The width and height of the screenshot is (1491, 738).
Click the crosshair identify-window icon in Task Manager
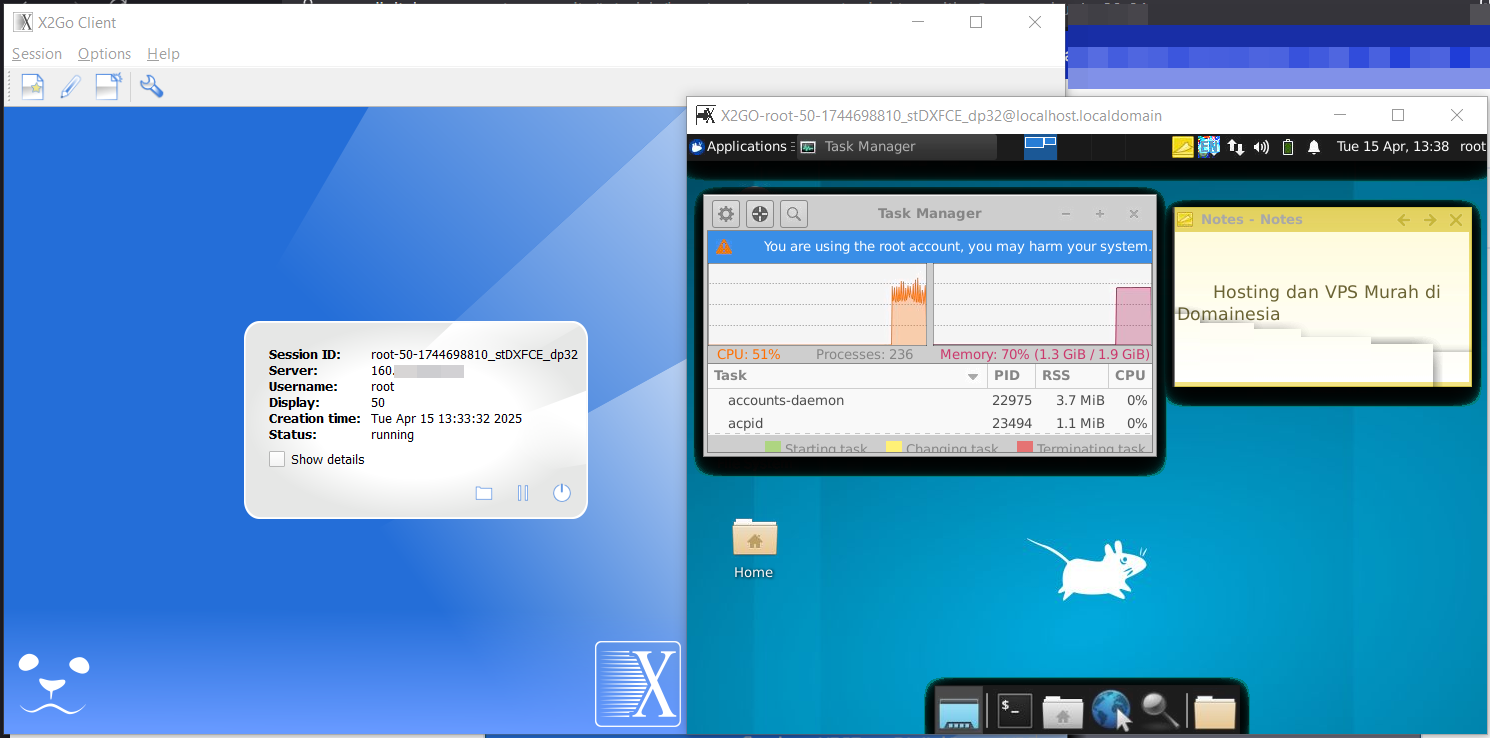pos(760,214)
